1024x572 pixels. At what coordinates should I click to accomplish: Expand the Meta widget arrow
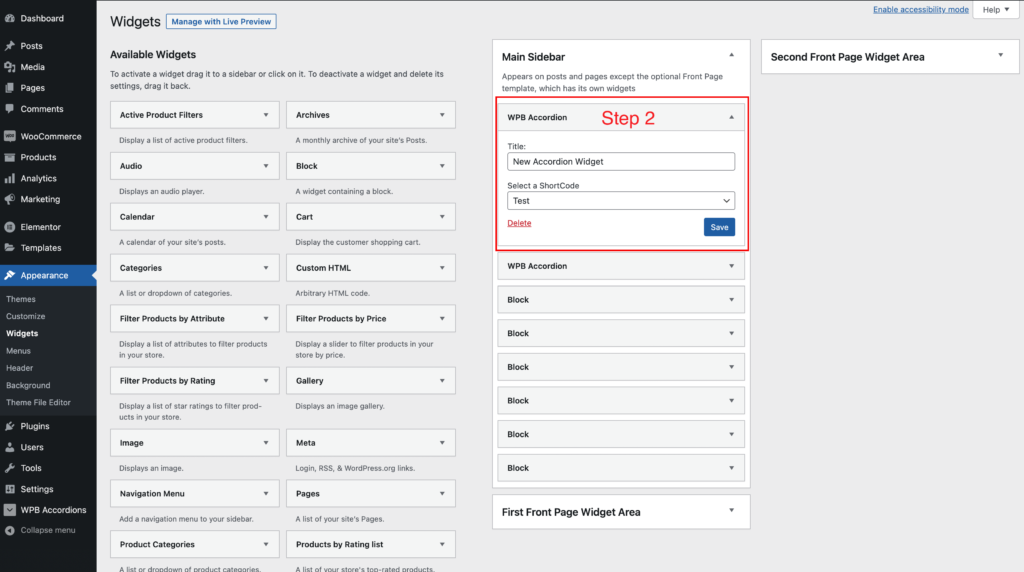(442, 443)
